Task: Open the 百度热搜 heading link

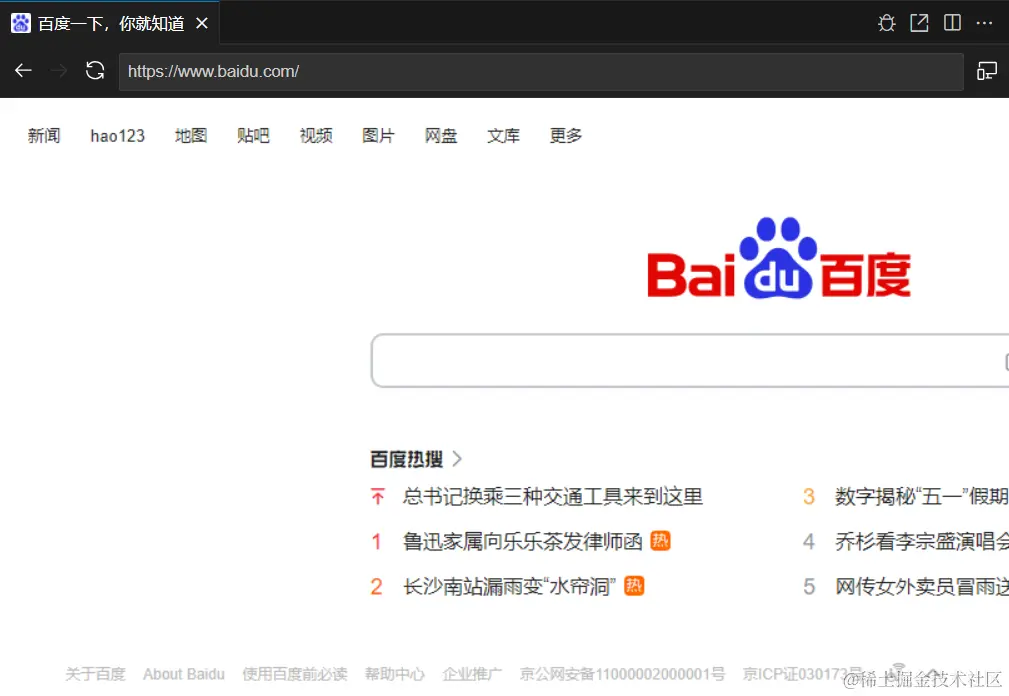Action: [407, 459]
